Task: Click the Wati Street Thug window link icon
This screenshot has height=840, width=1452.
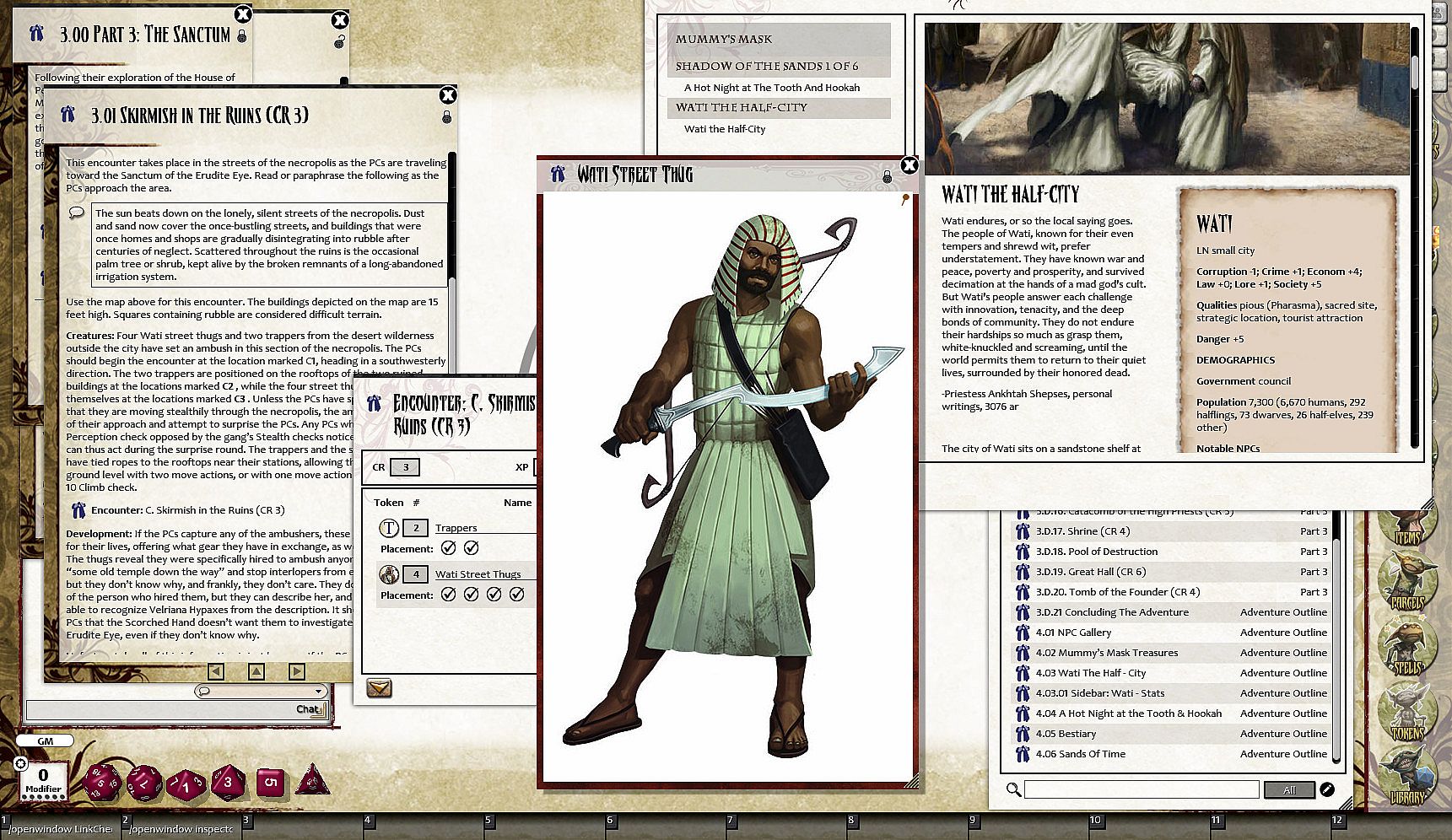Action: [x=558, y=175]
